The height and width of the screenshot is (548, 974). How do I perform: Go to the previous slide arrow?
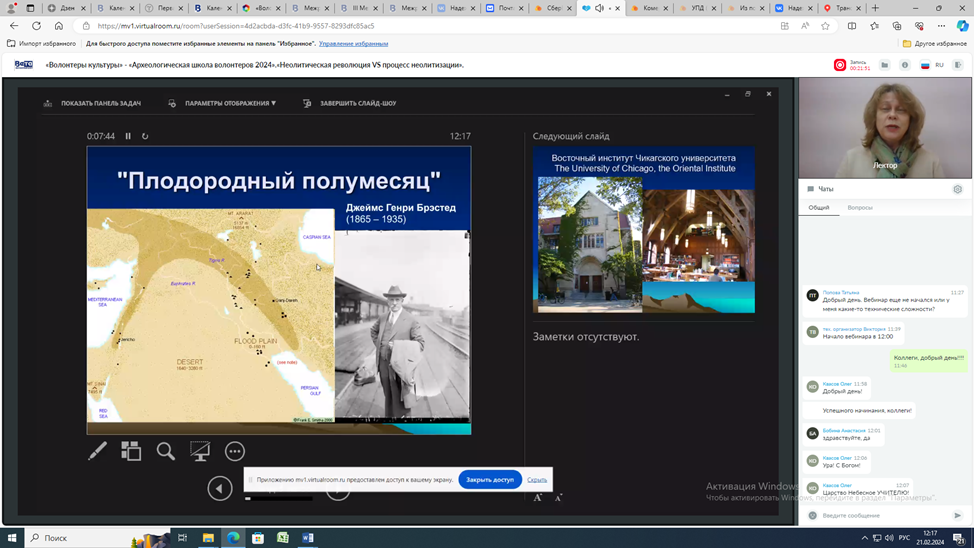click(x=220, y=488)
